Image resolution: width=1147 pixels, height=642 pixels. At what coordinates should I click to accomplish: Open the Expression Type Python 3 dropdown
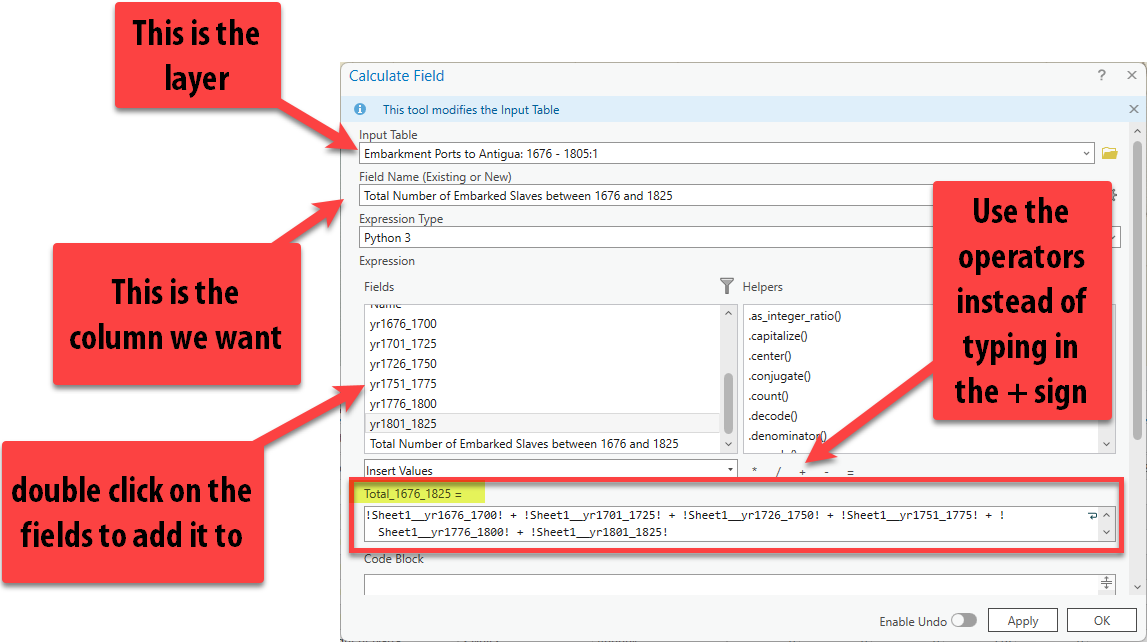1113,238
